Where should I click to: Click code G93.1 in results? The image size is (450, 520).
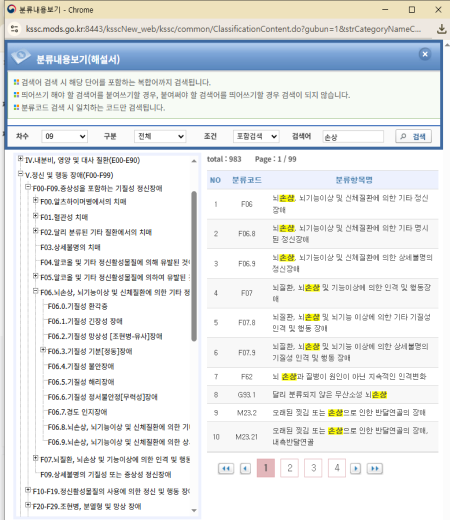tap(247, 395)
